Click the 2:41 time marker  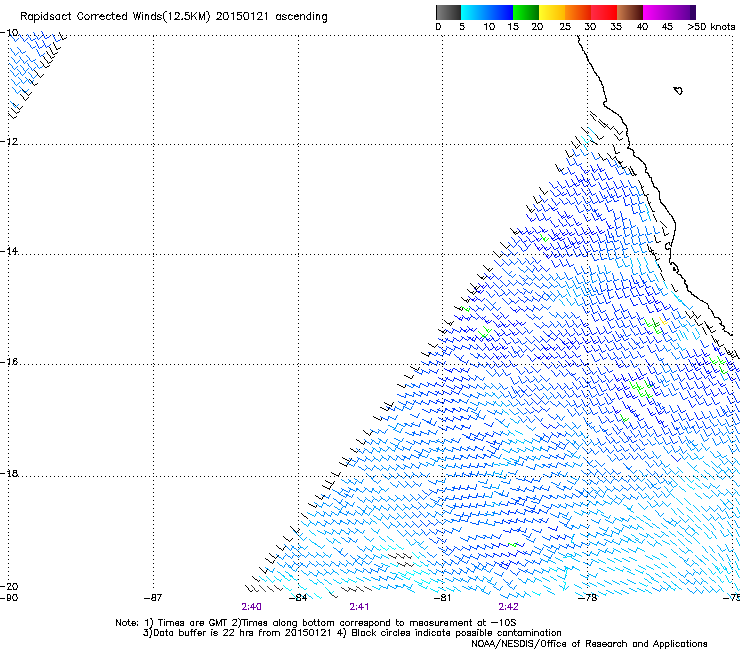(x=359, y=607)
